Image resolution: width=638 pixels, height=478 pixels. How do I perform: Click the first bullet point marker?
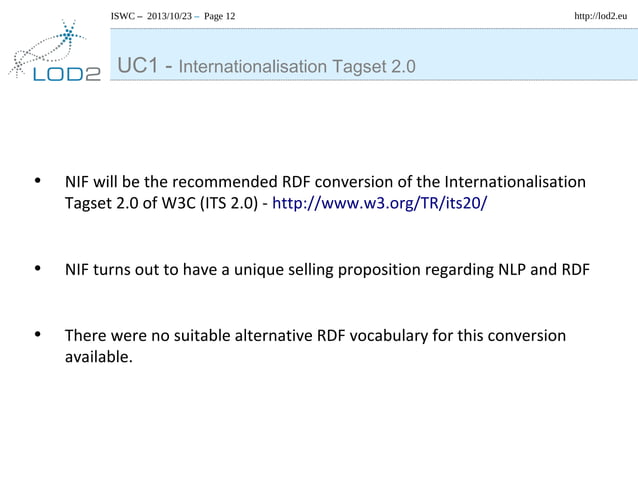pos(38,181)
